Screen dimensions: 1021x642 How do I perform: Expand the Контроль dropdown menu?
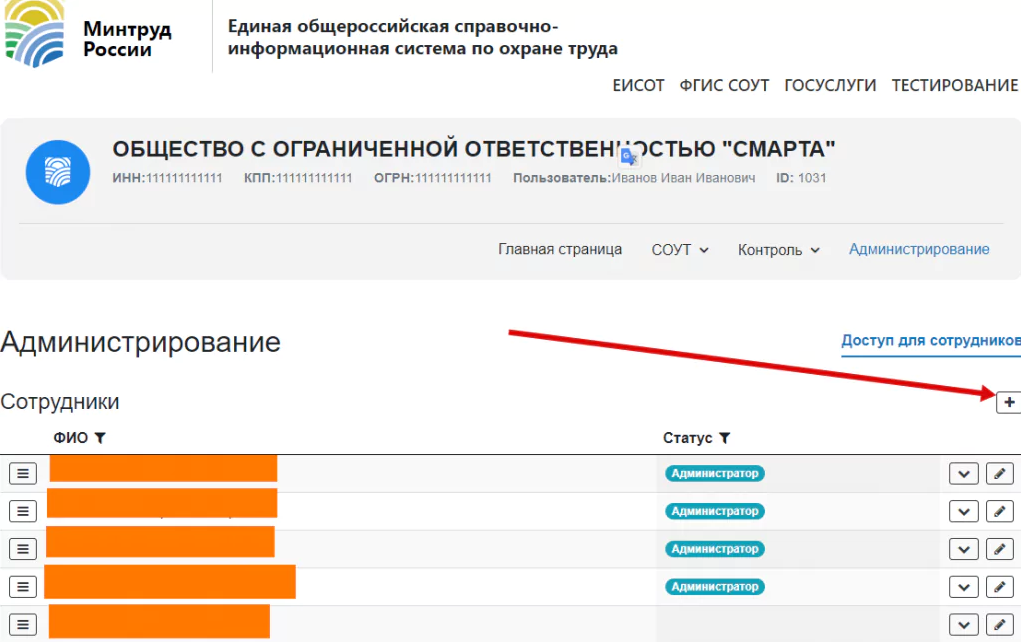pyautogui.click(x=778, y=250)
